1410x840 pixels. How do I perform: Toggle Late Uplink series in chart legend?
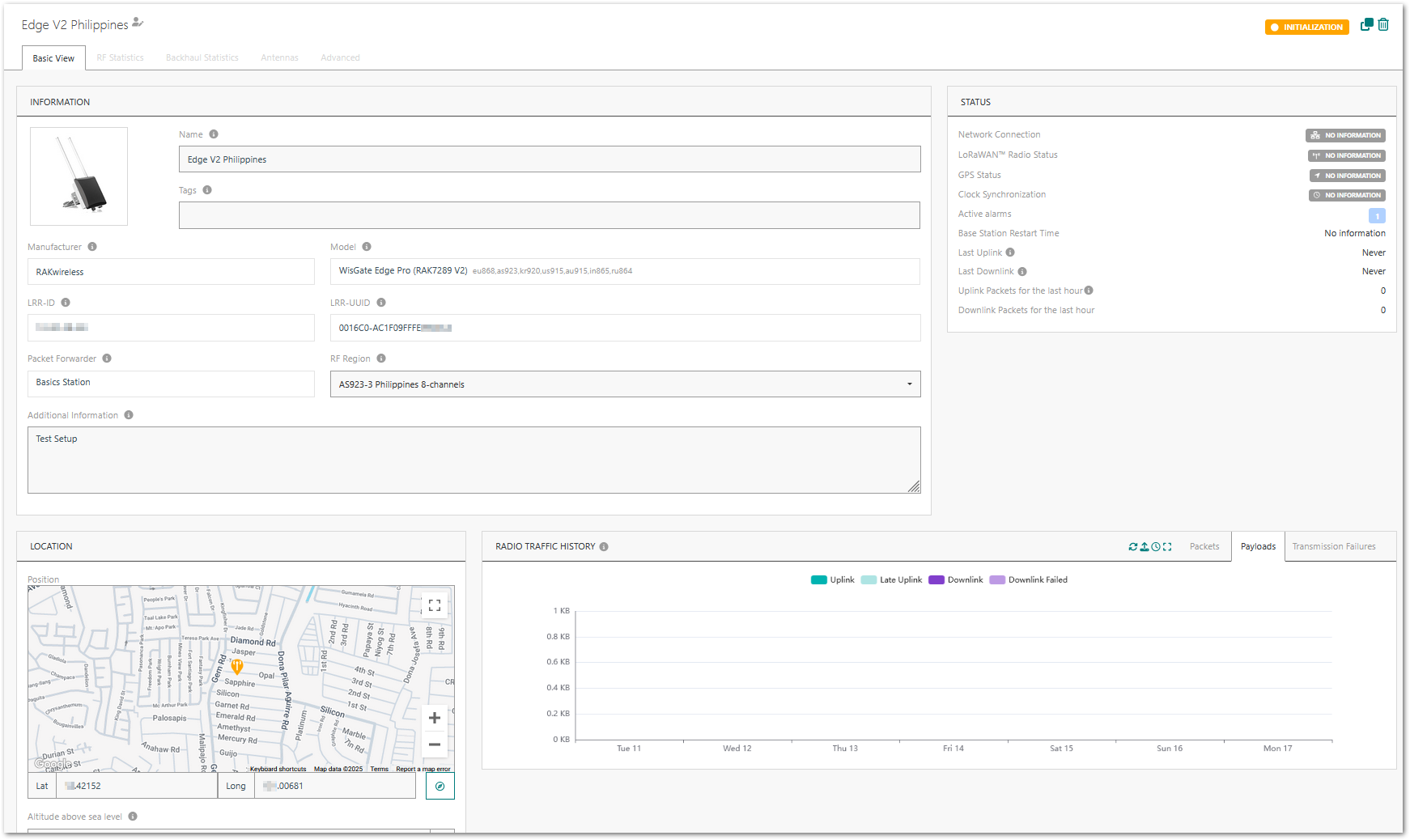891,580
